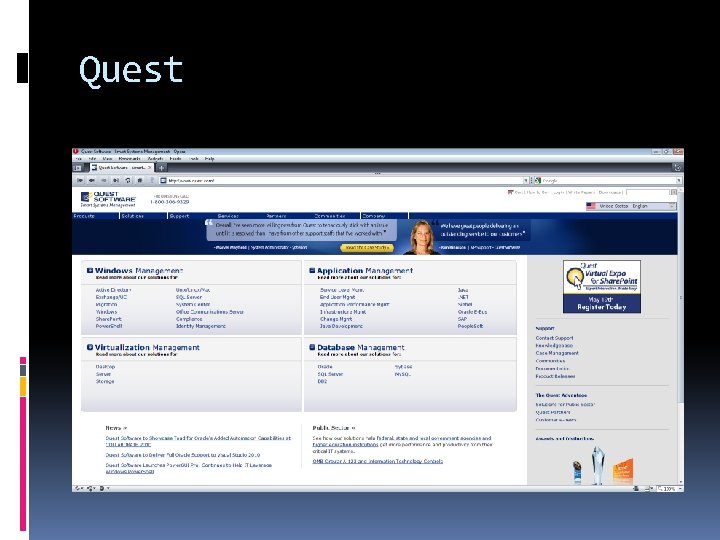
Task: Click the yellow Read the Case Studies button
Action: (x=367, y=248)
